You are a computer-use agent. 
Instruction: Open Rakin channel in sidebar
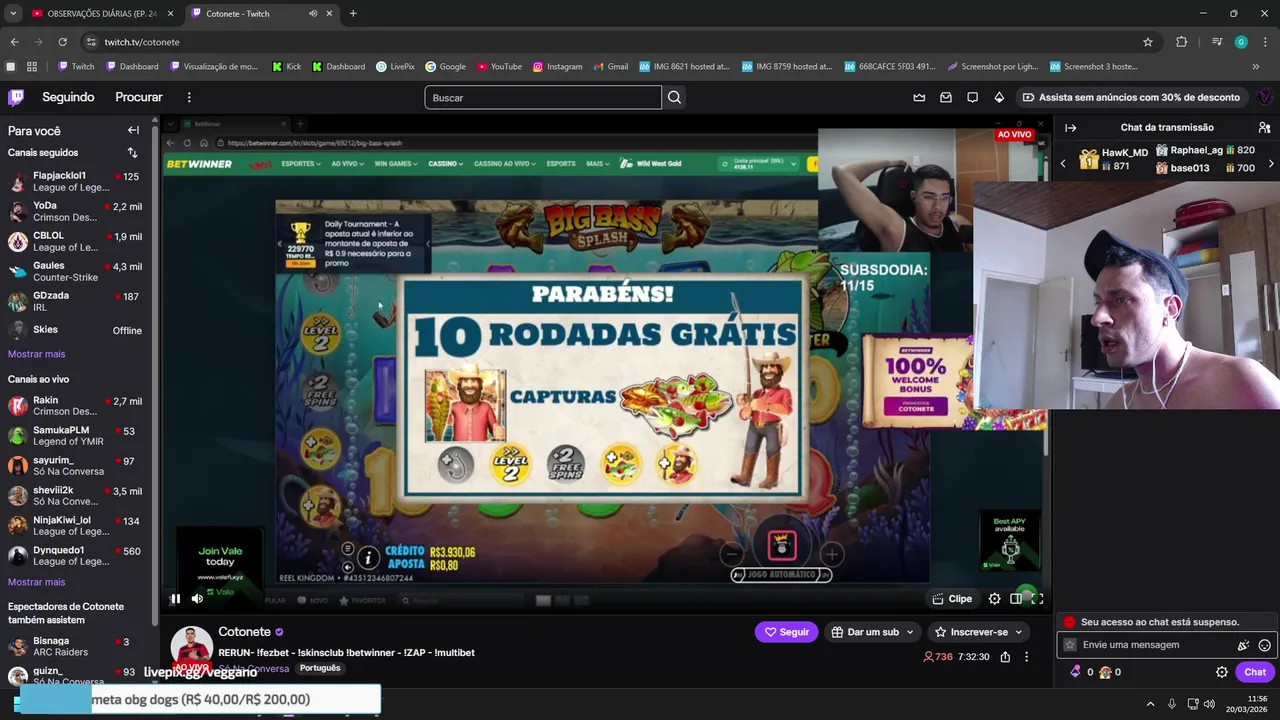75,405
